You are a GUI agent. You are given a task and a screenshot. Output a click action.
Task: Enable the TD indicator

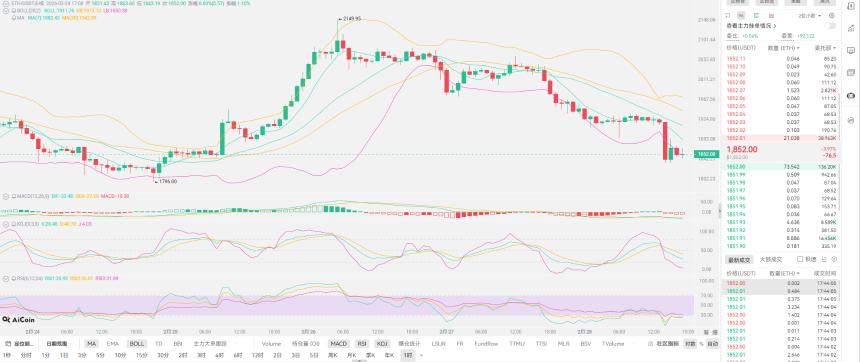click(x=159, y=344)
